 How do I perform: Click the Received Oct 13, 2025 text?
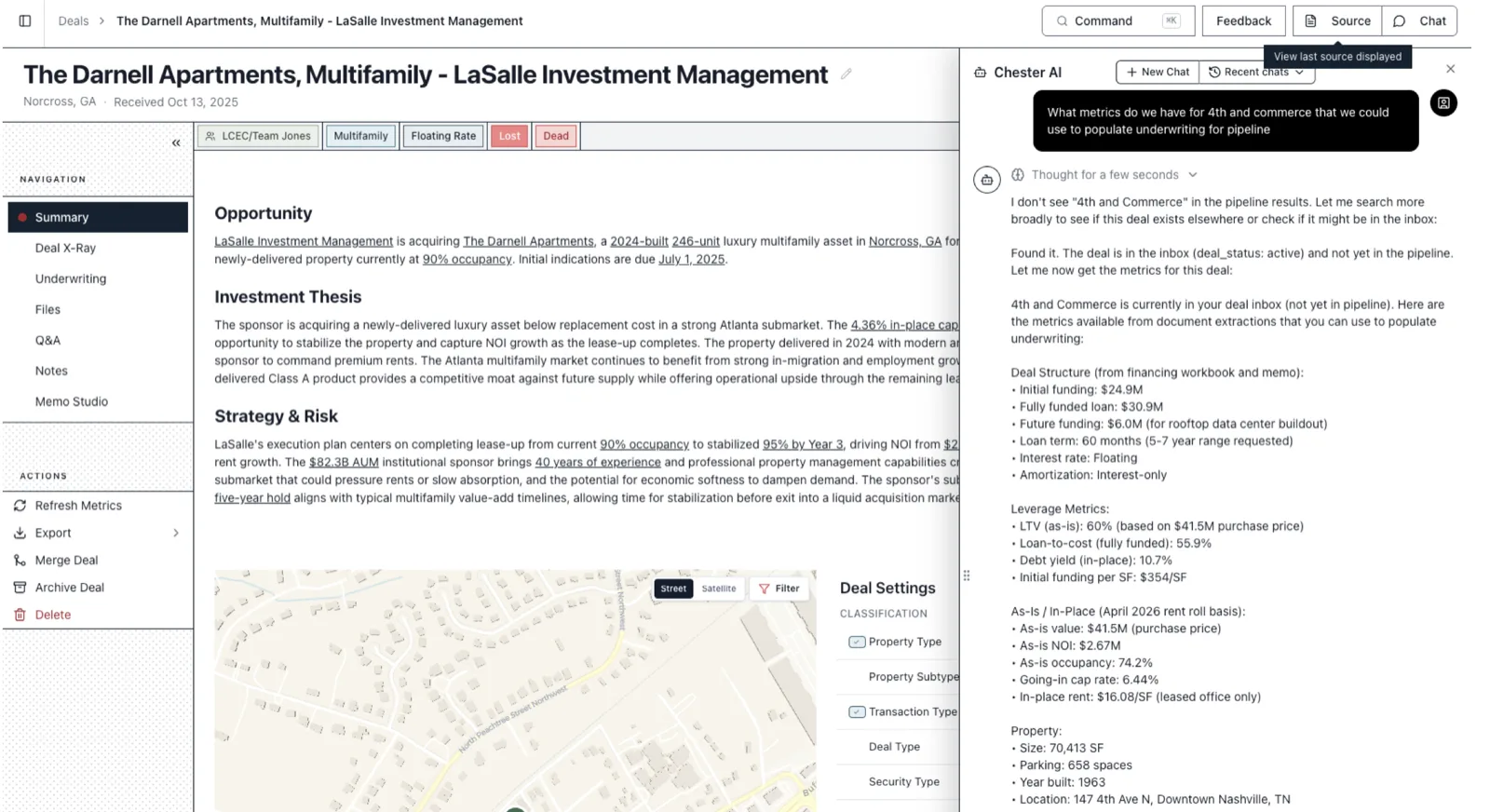[x=176, y=102]
